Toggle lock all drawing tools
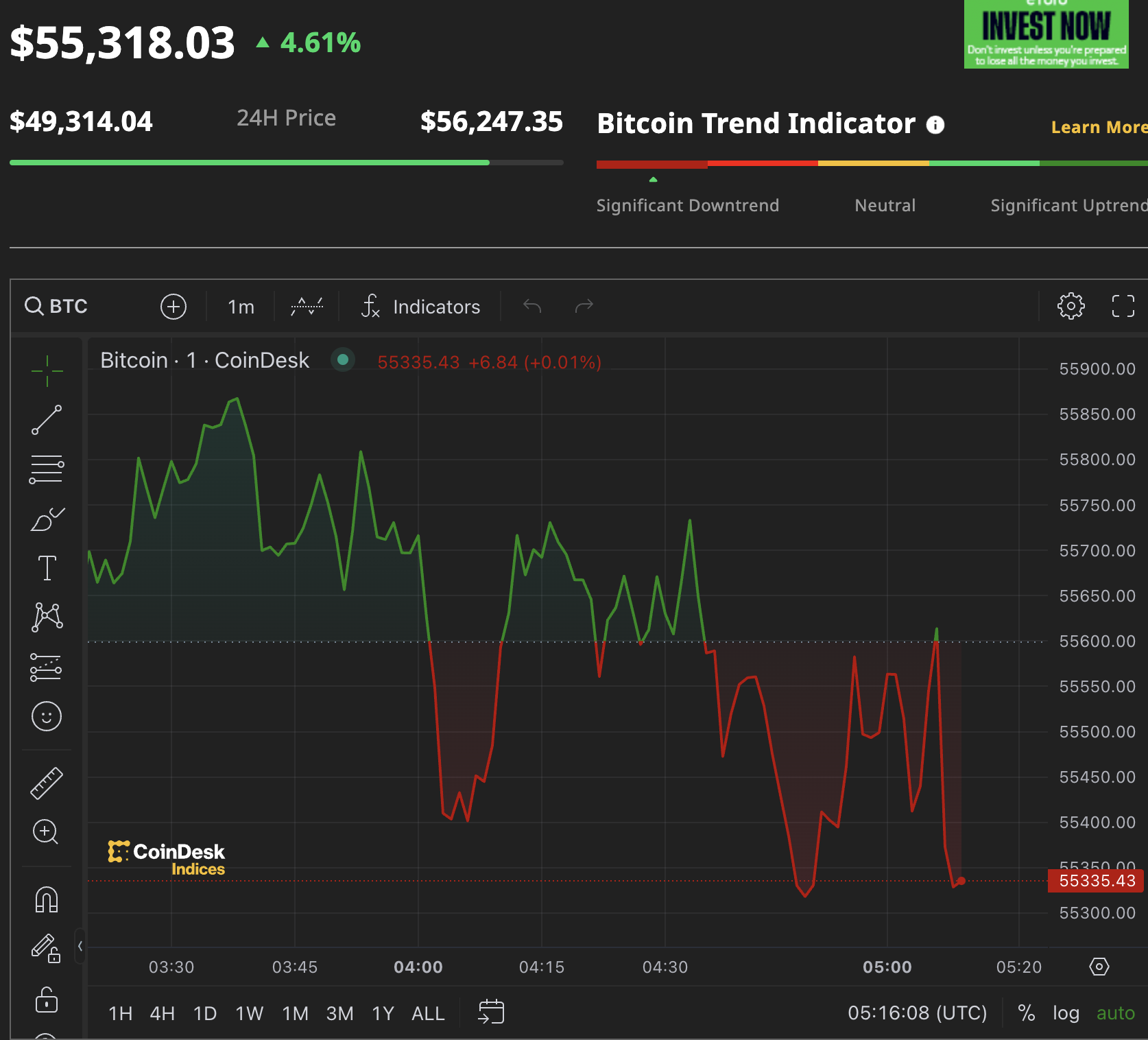This screenshot has width=1148, height=1040. click(47, 1000)
